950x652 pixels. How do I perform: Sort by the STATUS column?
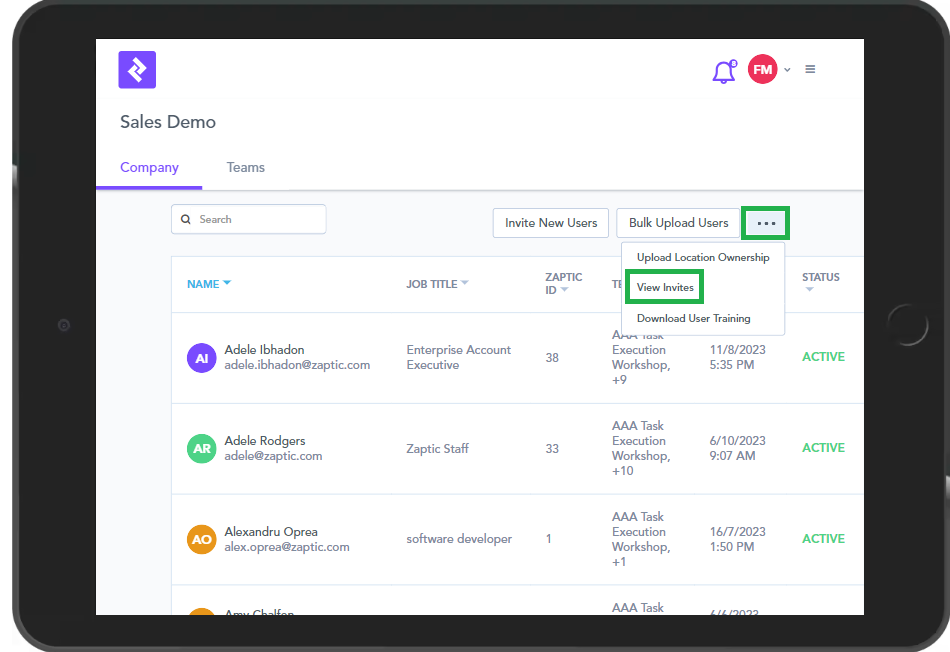click(x=820, y=278)
